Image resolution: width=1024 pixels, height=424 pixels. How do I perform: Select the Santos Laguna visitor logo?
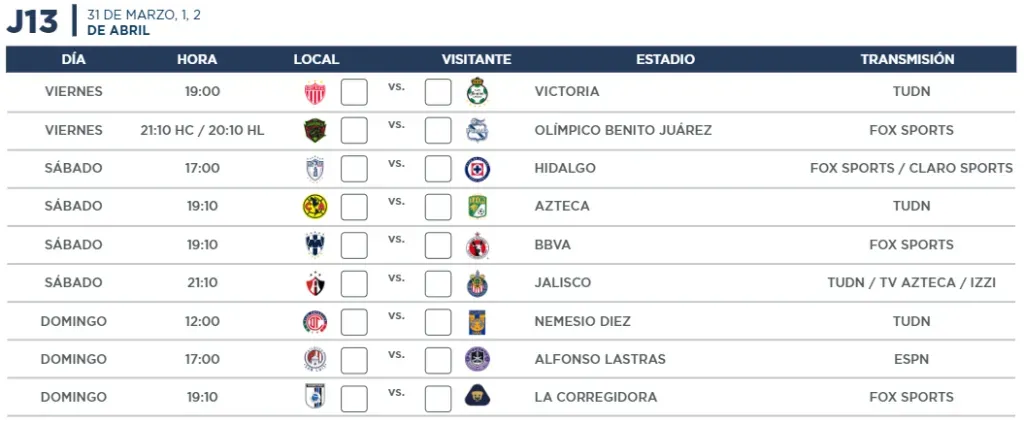click(477, 92)
